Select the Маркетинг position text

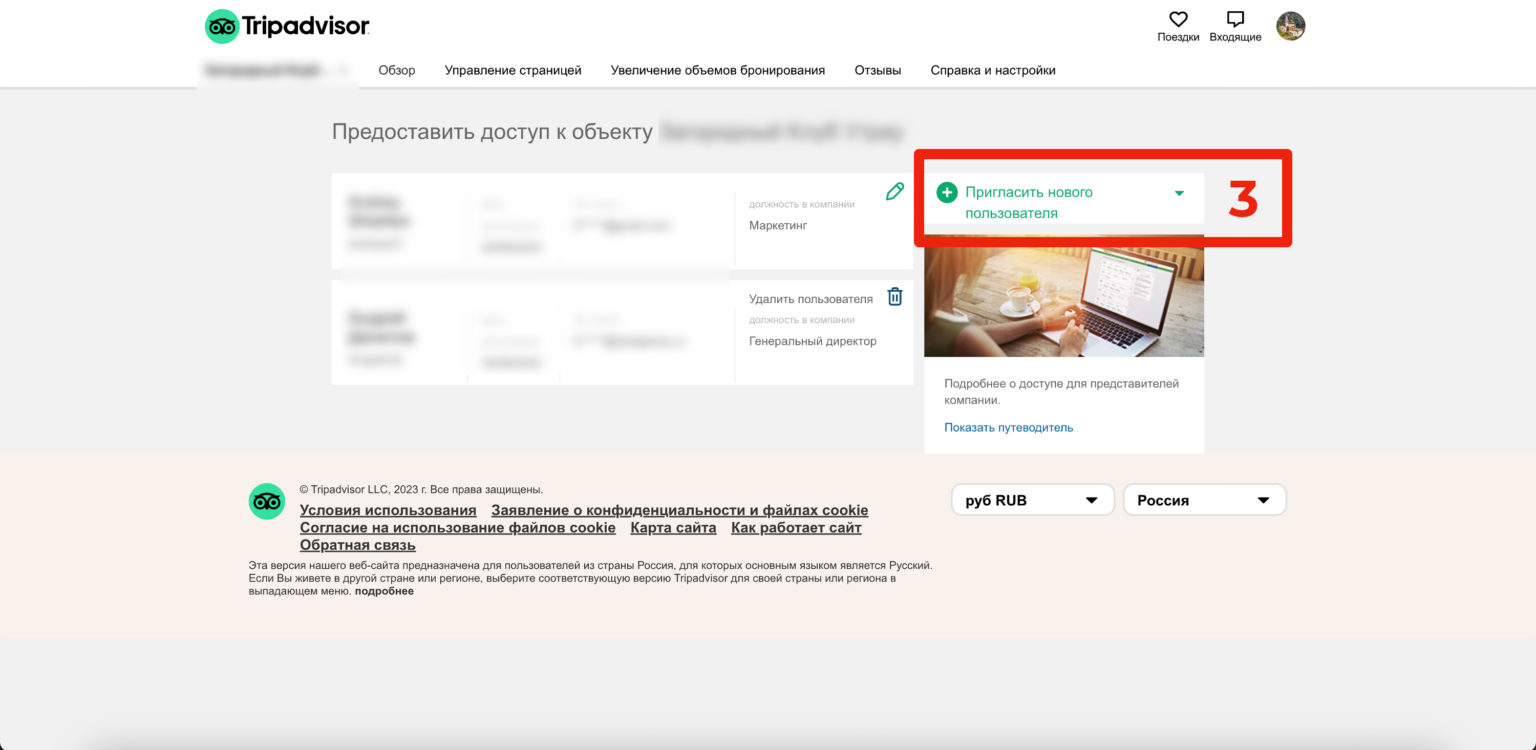click(778, 225)
